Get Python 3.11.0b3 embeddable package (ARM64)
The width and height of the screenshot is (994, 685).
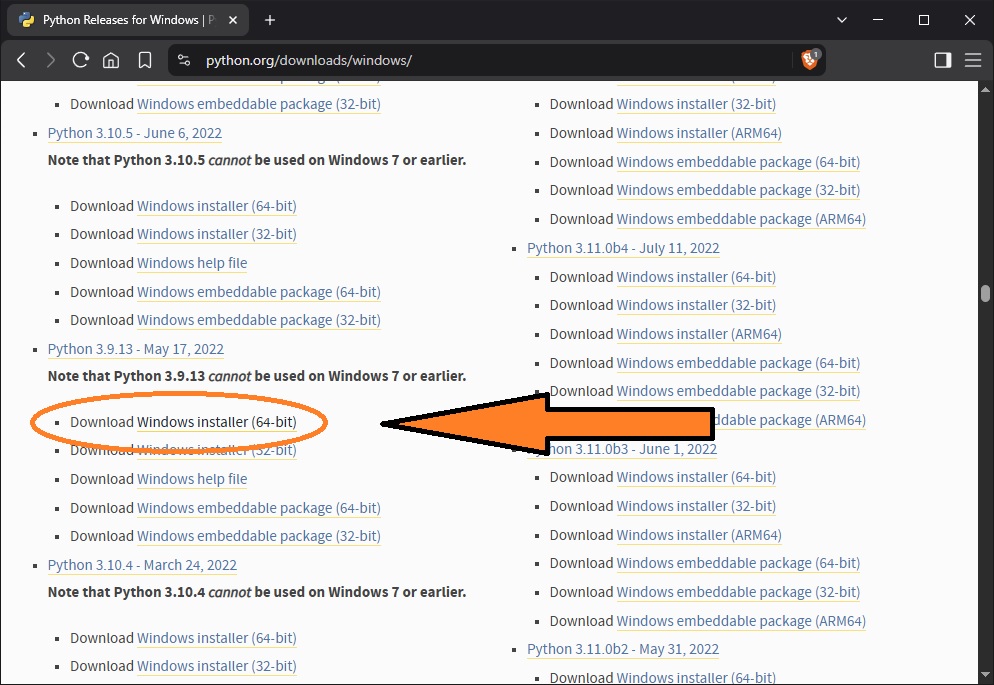click(x=741, y=622)
